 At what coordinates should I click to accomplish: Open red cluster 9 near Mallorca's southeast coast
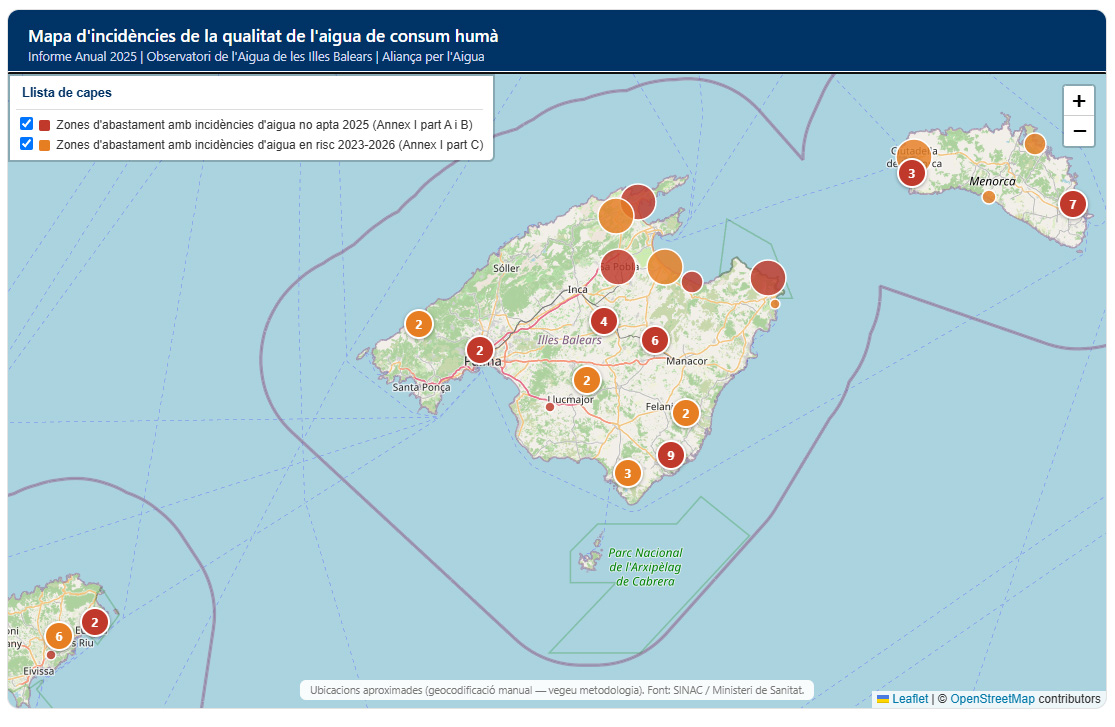pyautogui.click(x=671, y=455)
